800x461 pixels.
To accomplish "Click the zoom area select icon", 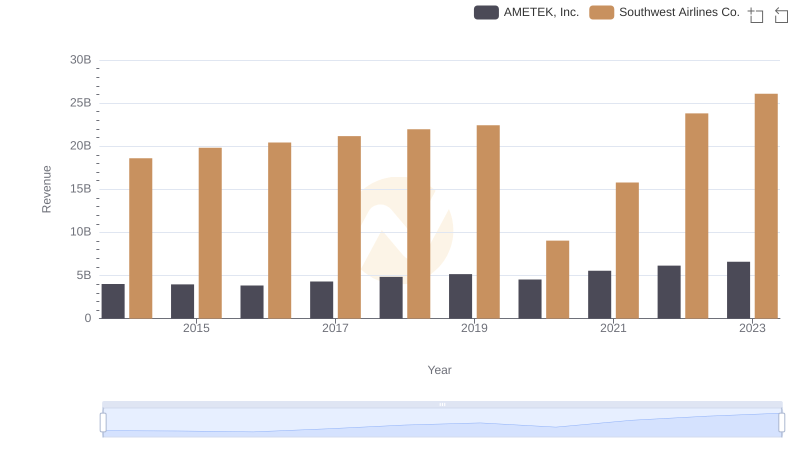I will (756, 15).
